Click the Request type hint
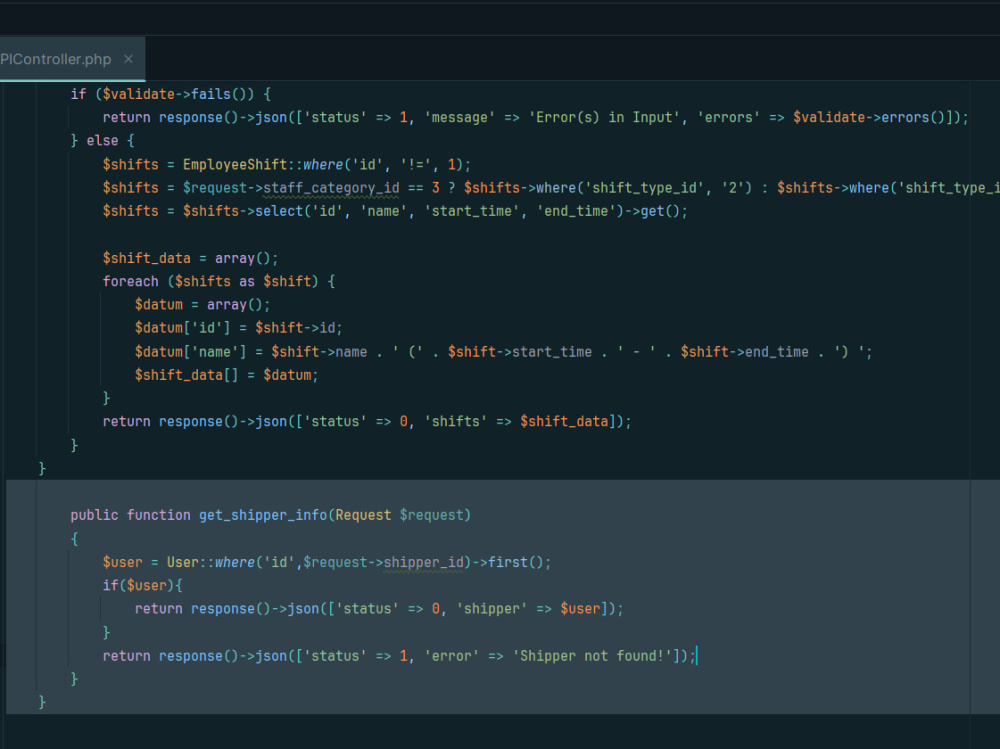This screenshot has height=749, width=1000. tap(363, 515)
